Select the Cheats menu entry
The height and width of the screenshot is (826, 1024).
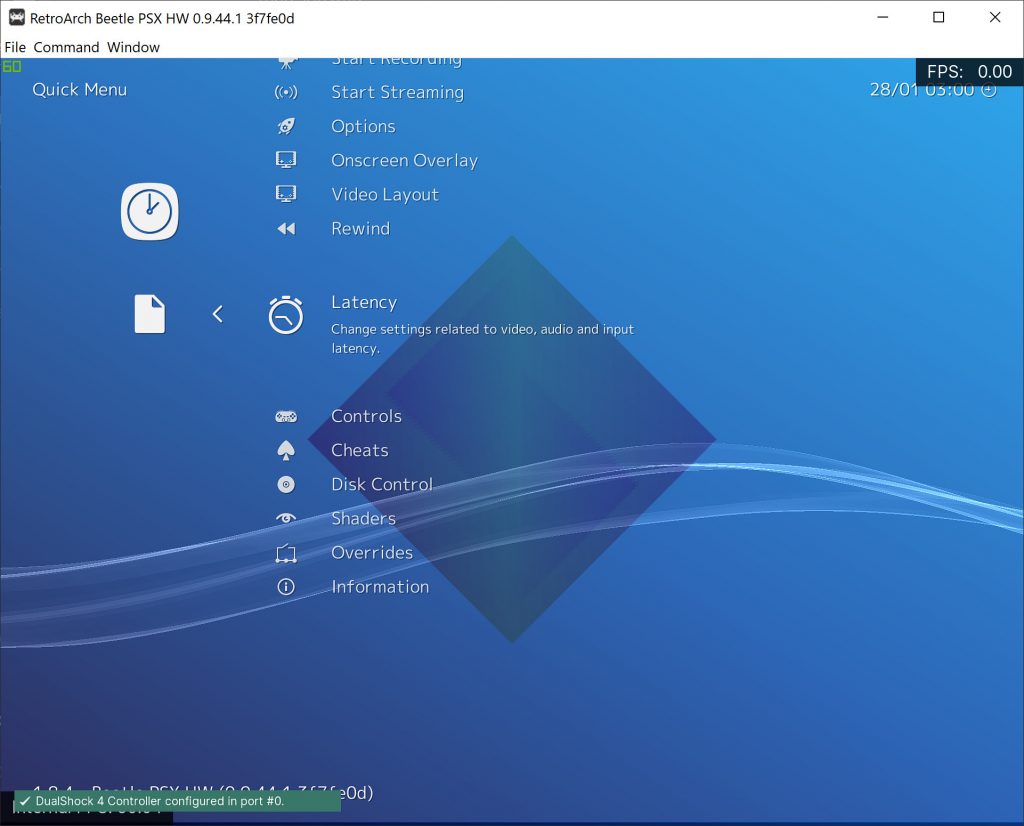[360, 451]
